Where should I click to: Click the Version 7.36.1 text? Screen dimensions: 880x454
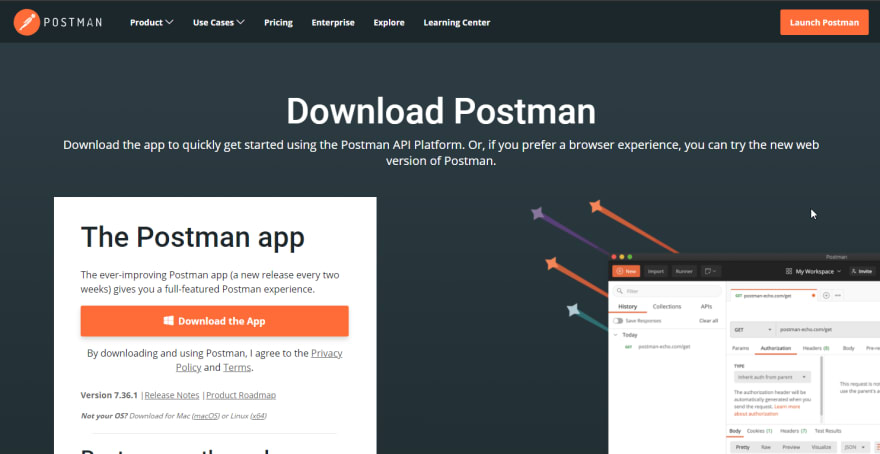109,395
